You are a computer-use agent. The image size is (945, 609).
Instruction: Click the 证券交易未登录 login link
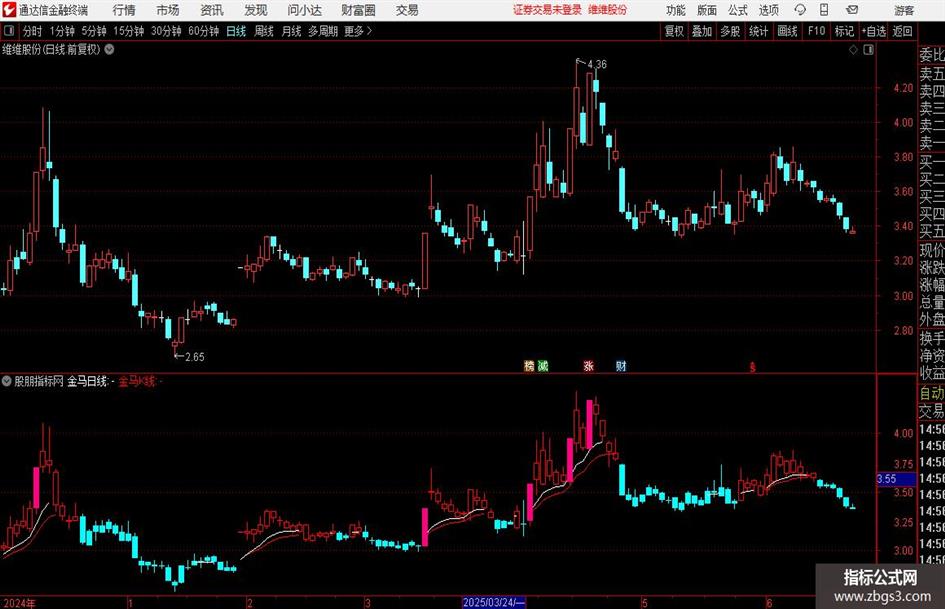(548, 10)
